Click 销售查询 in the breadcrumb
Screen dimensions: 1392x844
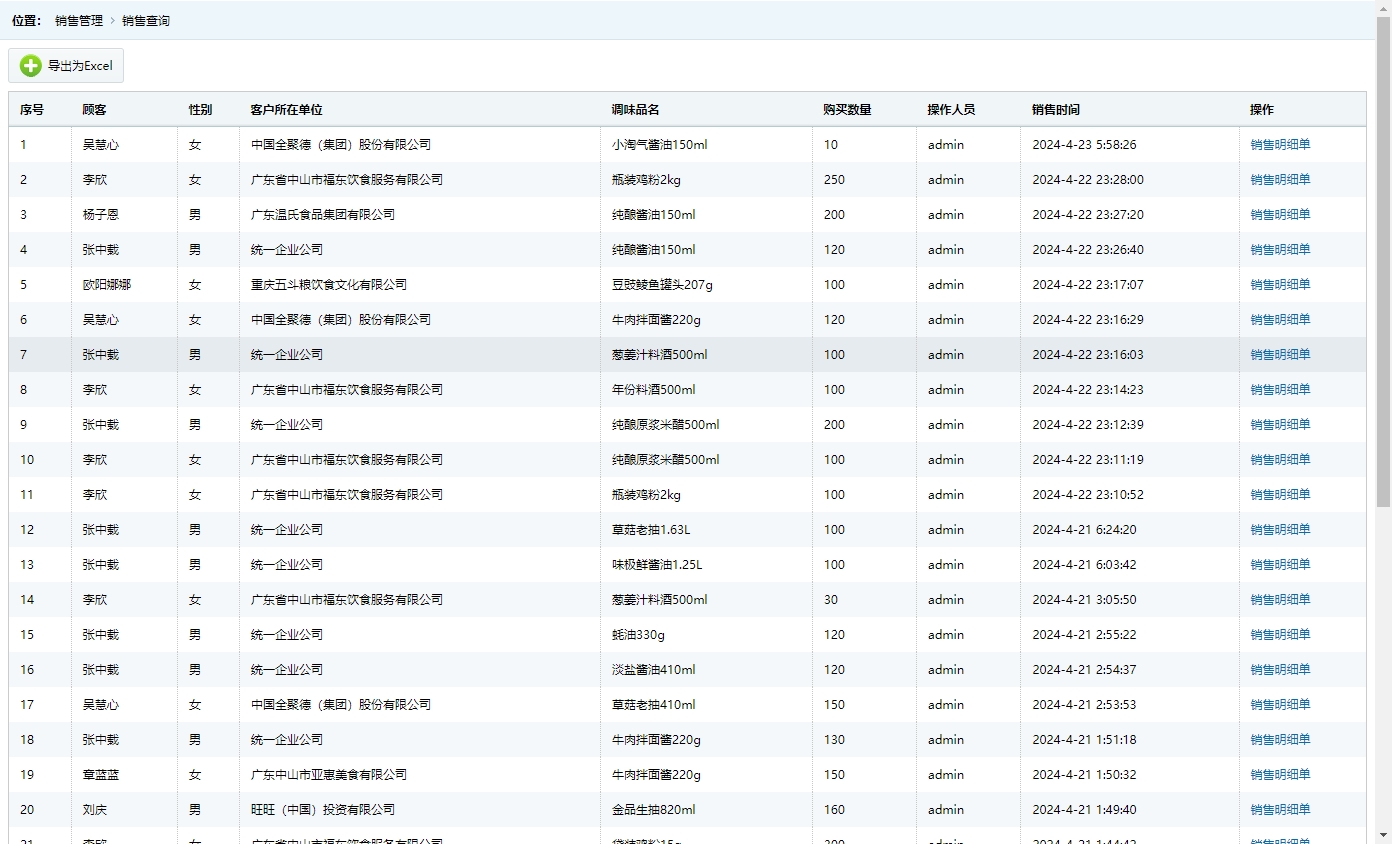point(146,21)
